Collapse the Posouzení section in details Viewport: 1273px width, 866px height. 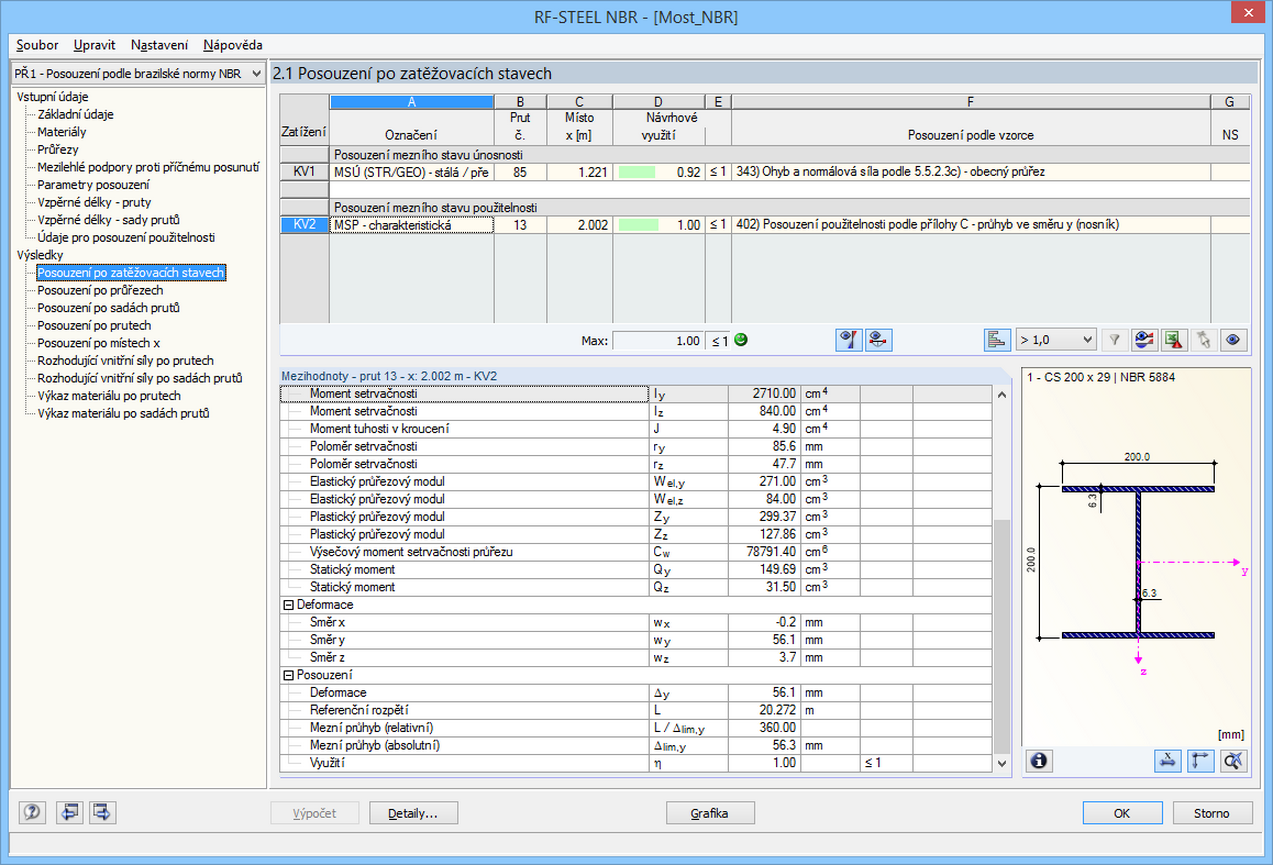click(289, 675)
